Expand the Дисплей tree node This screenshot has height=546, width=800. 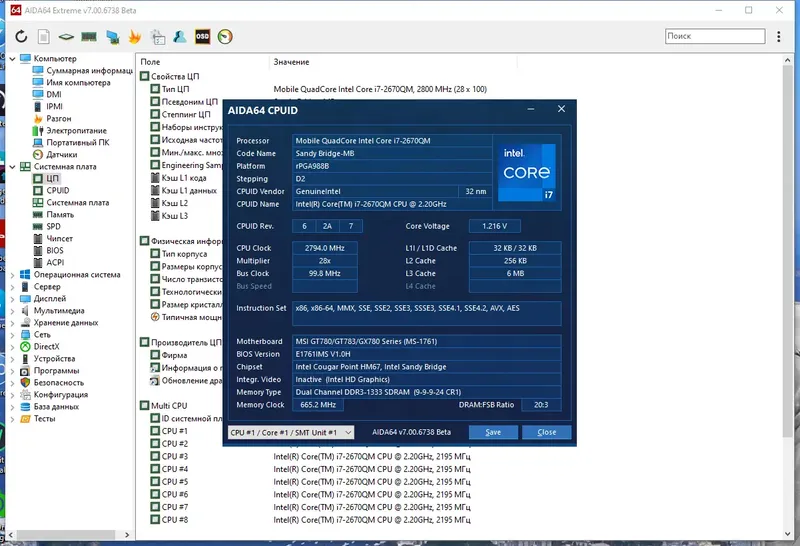12,299
